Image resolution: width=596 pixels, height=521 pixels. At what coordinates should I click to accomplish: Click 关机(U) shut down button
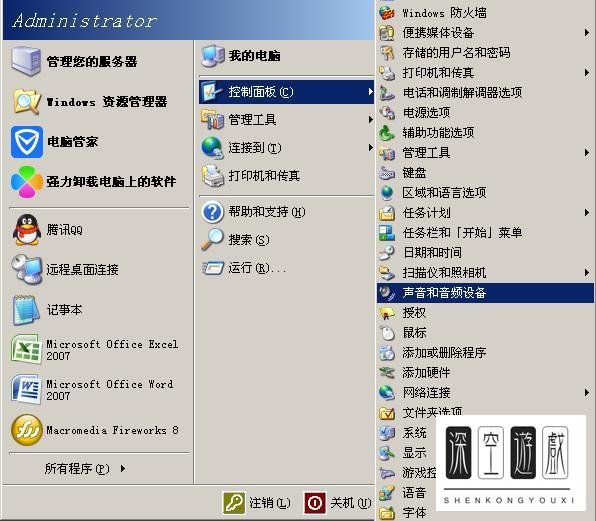(338, 503)
